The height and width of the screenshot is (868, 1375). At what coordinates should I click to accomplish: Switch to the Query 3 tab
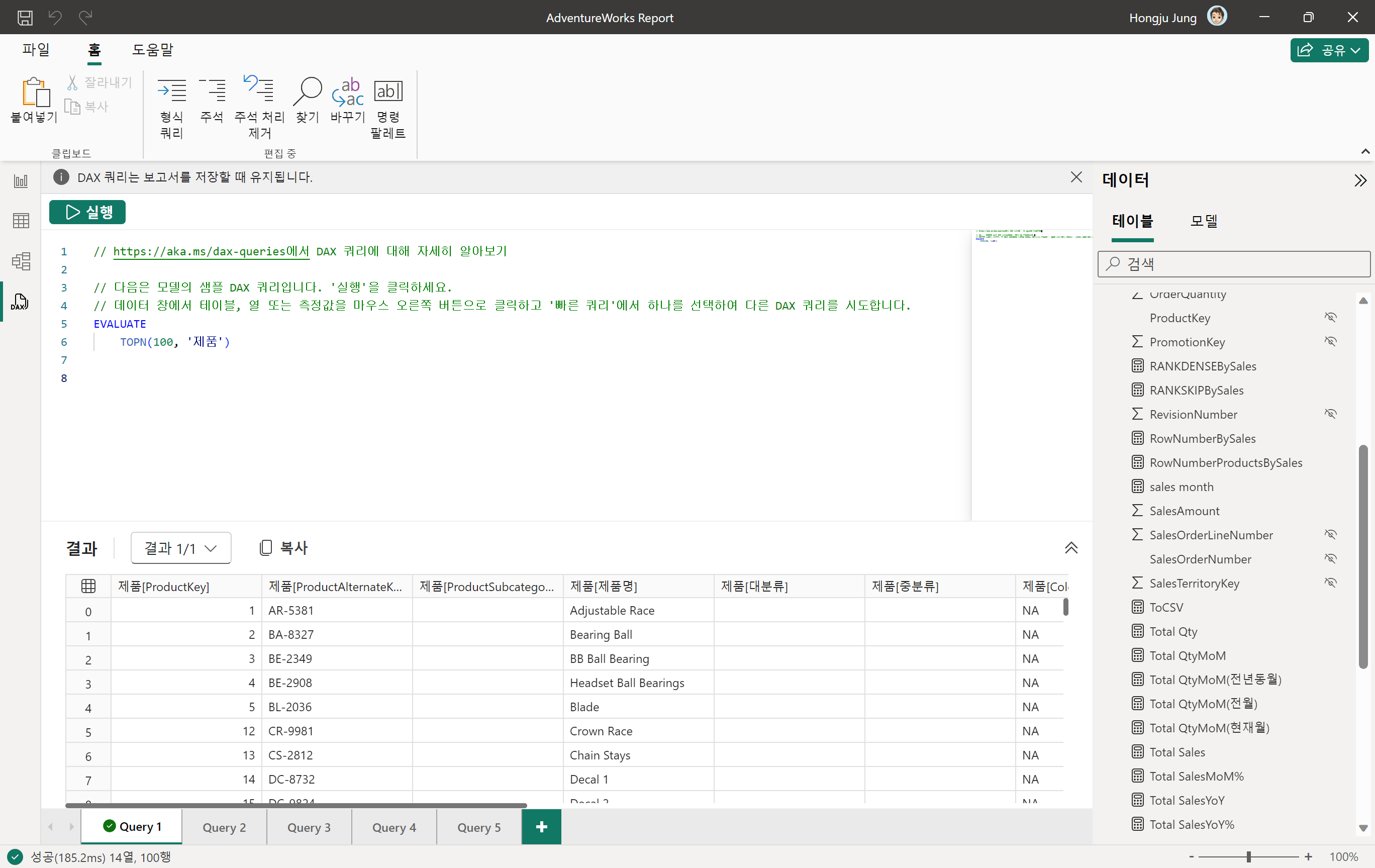[x=309, y=827]
